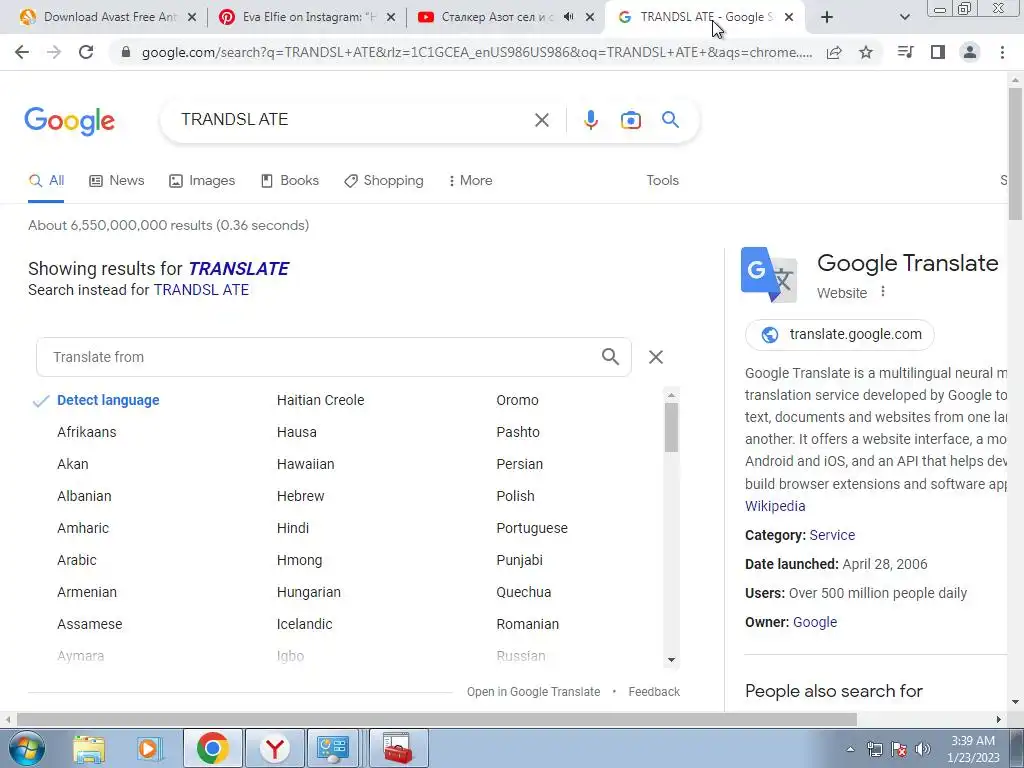Image resolution: width=1024 pixels, height=768 pixels.
Task: Choose Afrikaans from language list
Action: (86, 432)
